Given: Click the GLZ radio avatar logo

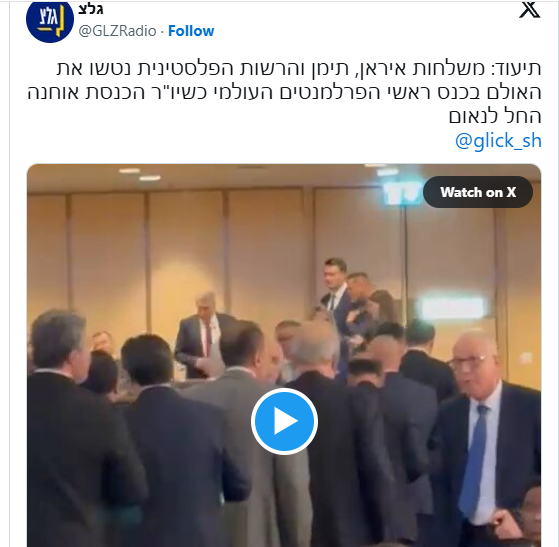Looking at the screenshot, I should pos(50,20).
